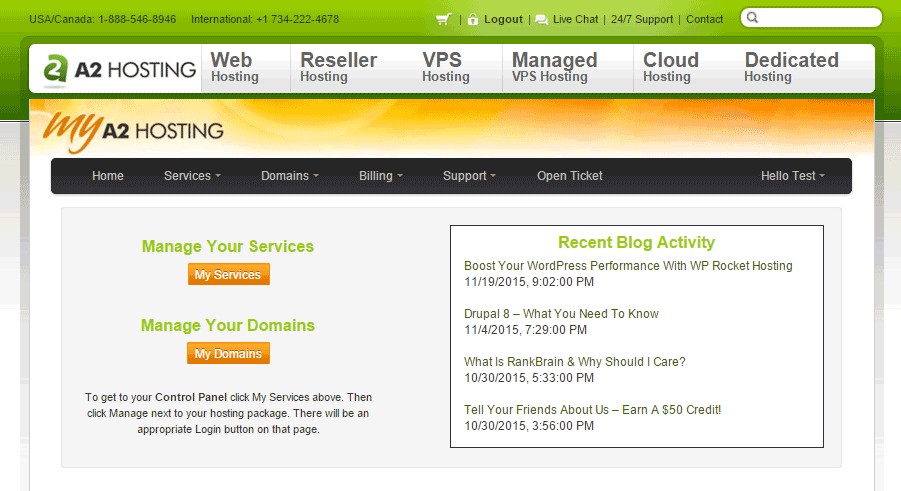Click the Manage Your Domains heading
Viewport: 901px width, 491px height.
tap(228, 325)
